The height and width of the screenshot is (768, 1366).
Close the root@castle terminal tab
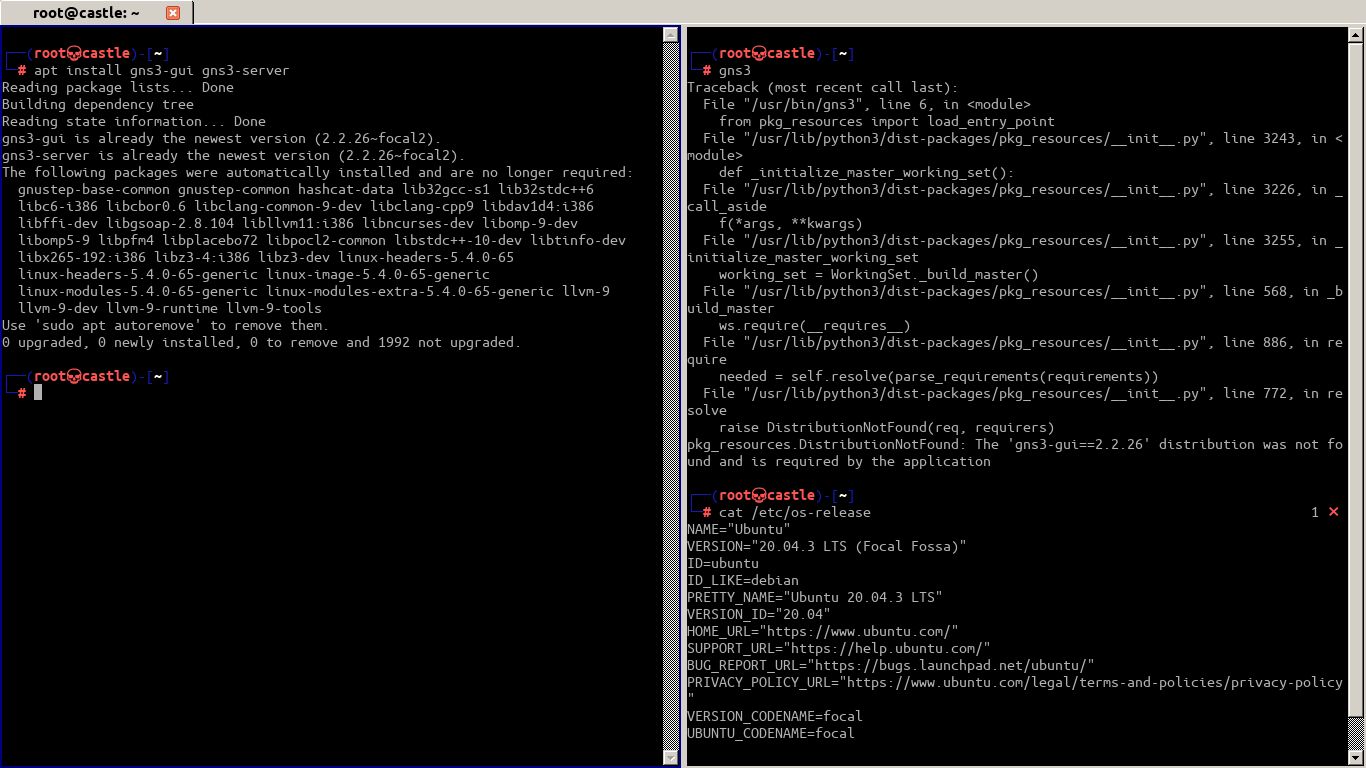[172, 13]
